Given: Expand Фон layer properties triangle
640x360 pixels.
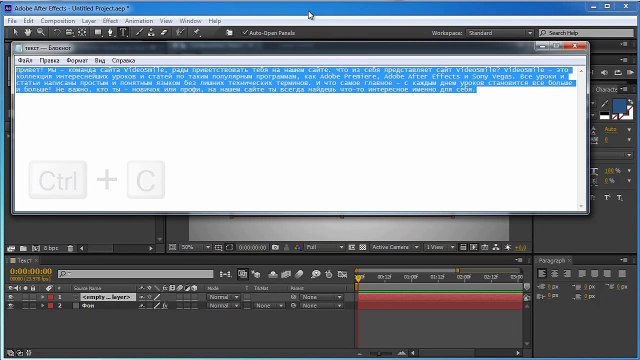Looking at the screenshot, I should click(x=42, y=306).
